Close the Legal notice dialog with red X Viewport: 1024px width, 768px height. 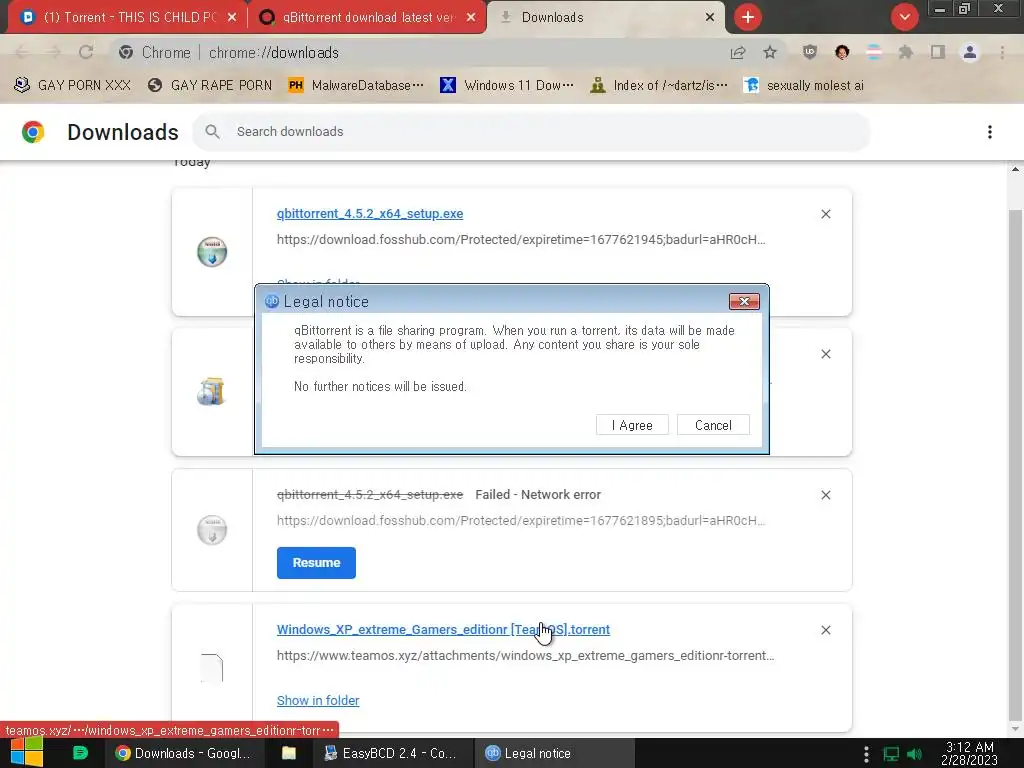[x=744, y=301]
